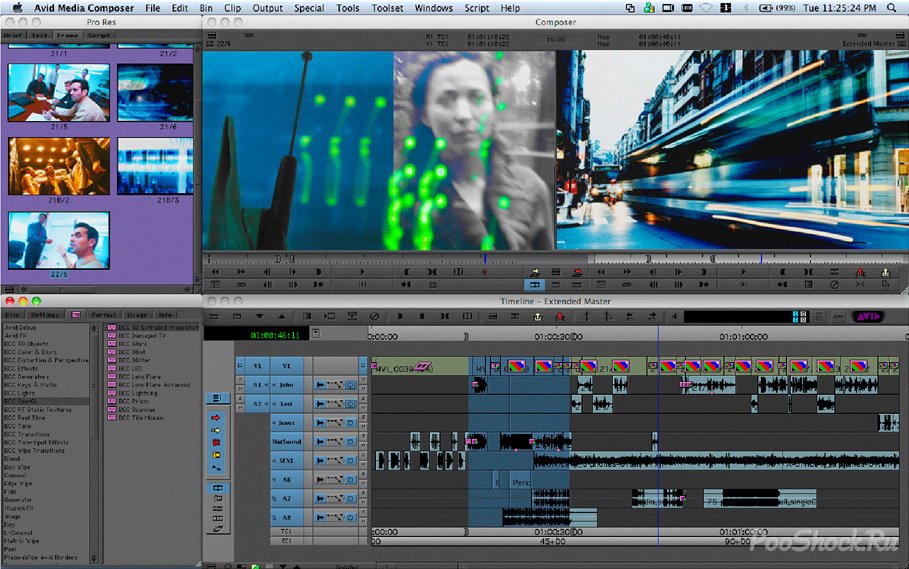Toggle NatSound track selector
The width and height of the screenshot is (909, 569).
(287, 442)
